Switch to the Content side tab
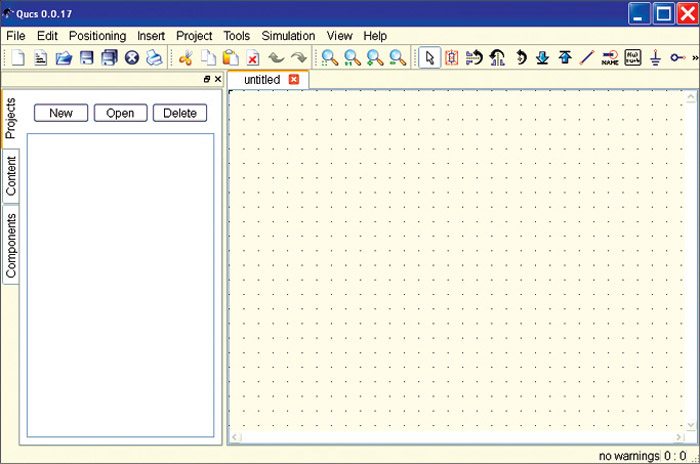This screenshot has height=464, width=700. coord(11,177)
